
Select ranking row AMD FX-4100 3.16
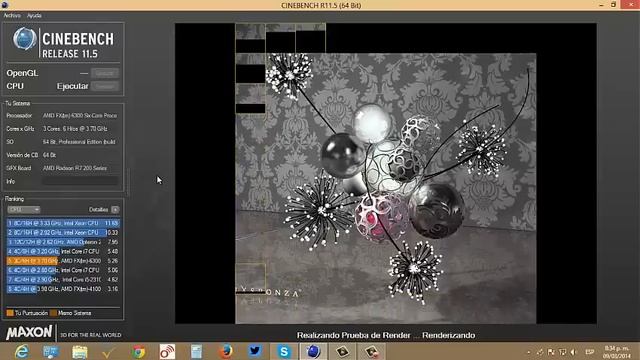[x=63, y=289]
